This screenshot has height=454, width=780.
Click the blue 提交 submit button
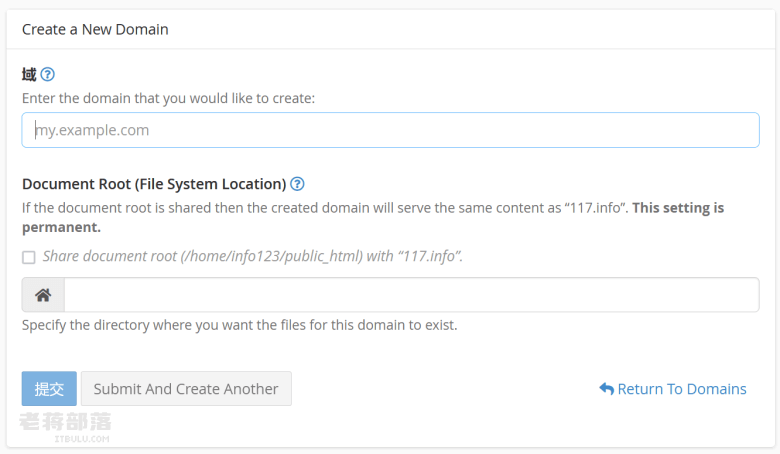[49, 389]
